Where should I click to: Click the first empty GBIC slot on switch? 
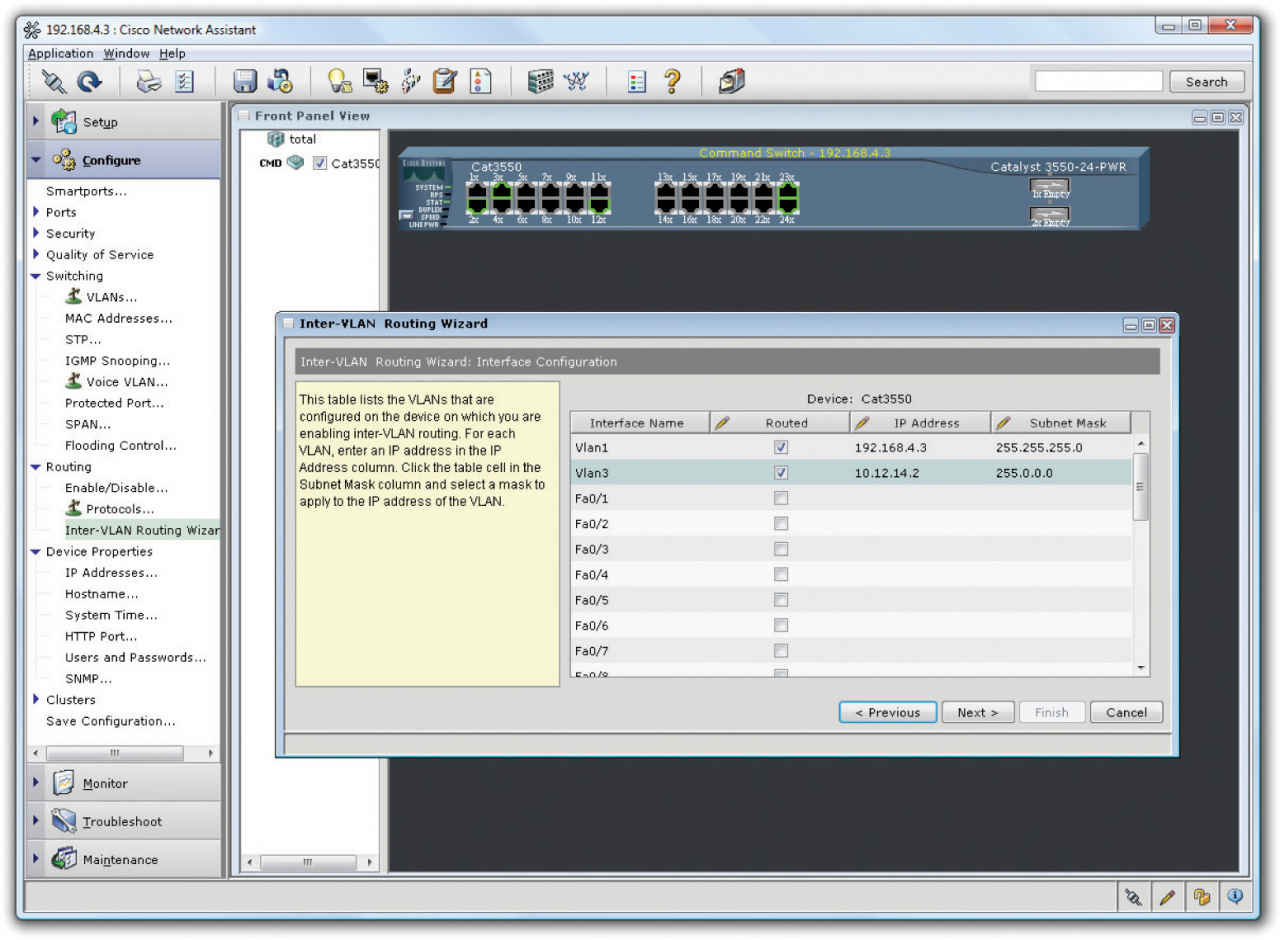click(x=1049, y=188)
